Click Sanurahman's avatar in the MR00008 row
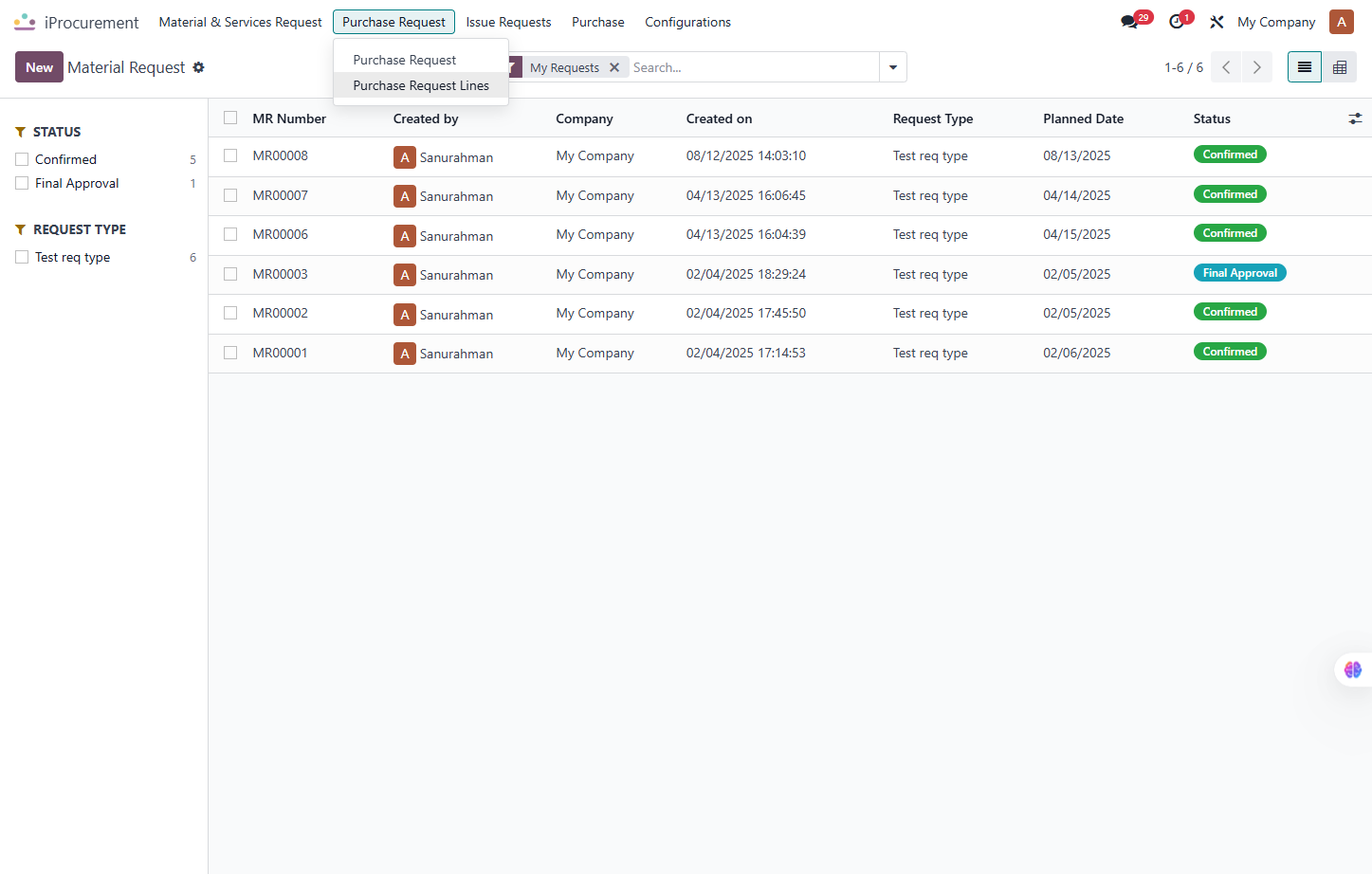1372x874 pixels. [405, 157]
